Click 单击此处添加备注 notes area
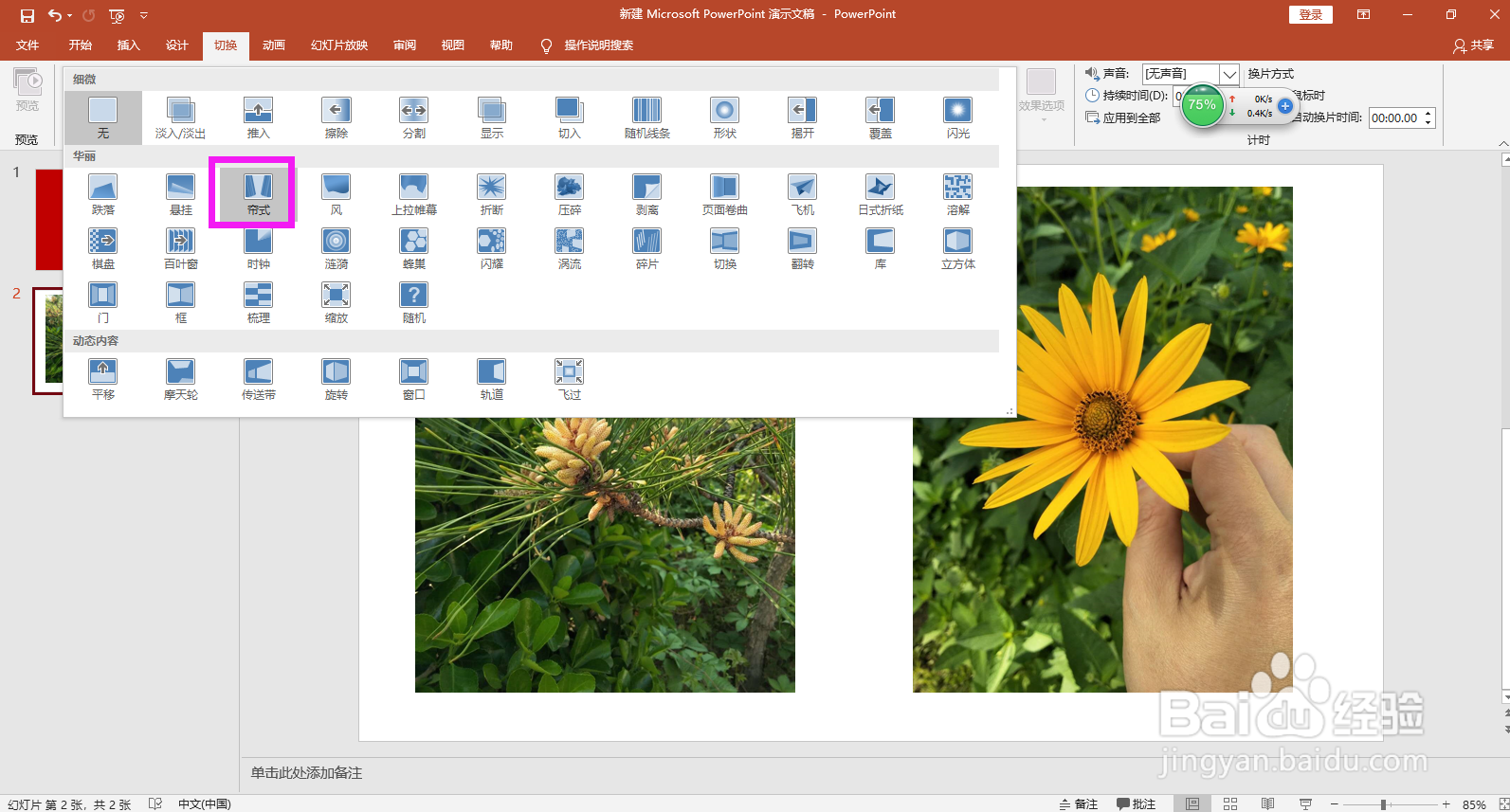The image size is (1510, 812). tap(306, 773)
